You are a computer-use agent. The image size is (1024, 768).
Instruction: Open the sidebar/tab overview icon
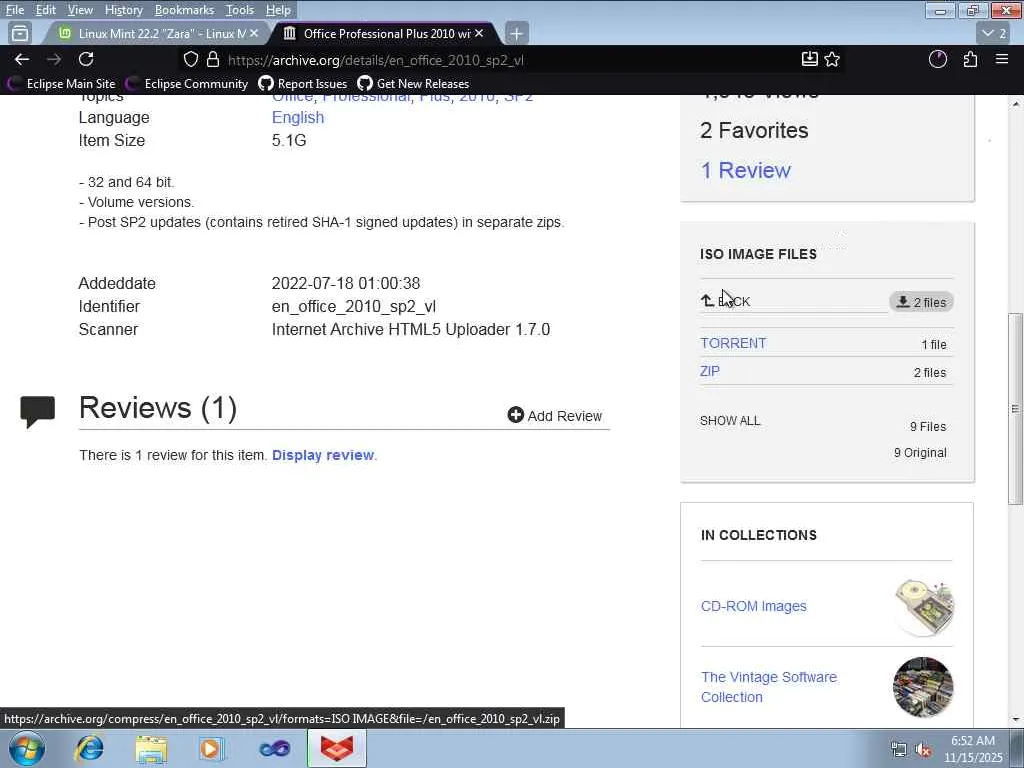[x=20, y=33]
